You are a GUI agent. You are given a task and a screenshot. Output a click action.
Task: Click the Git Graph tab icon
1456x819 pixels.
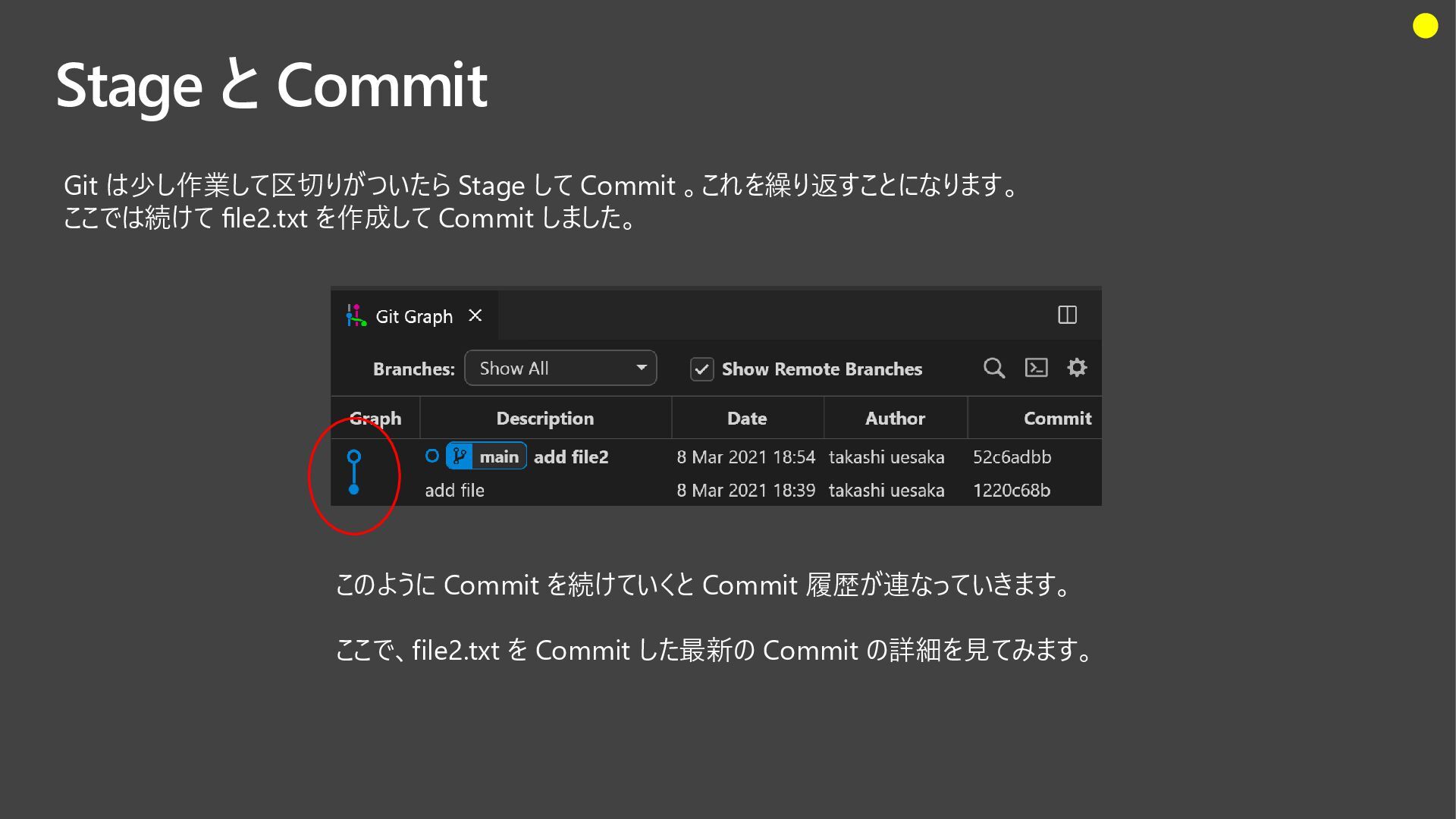(356, 315)
